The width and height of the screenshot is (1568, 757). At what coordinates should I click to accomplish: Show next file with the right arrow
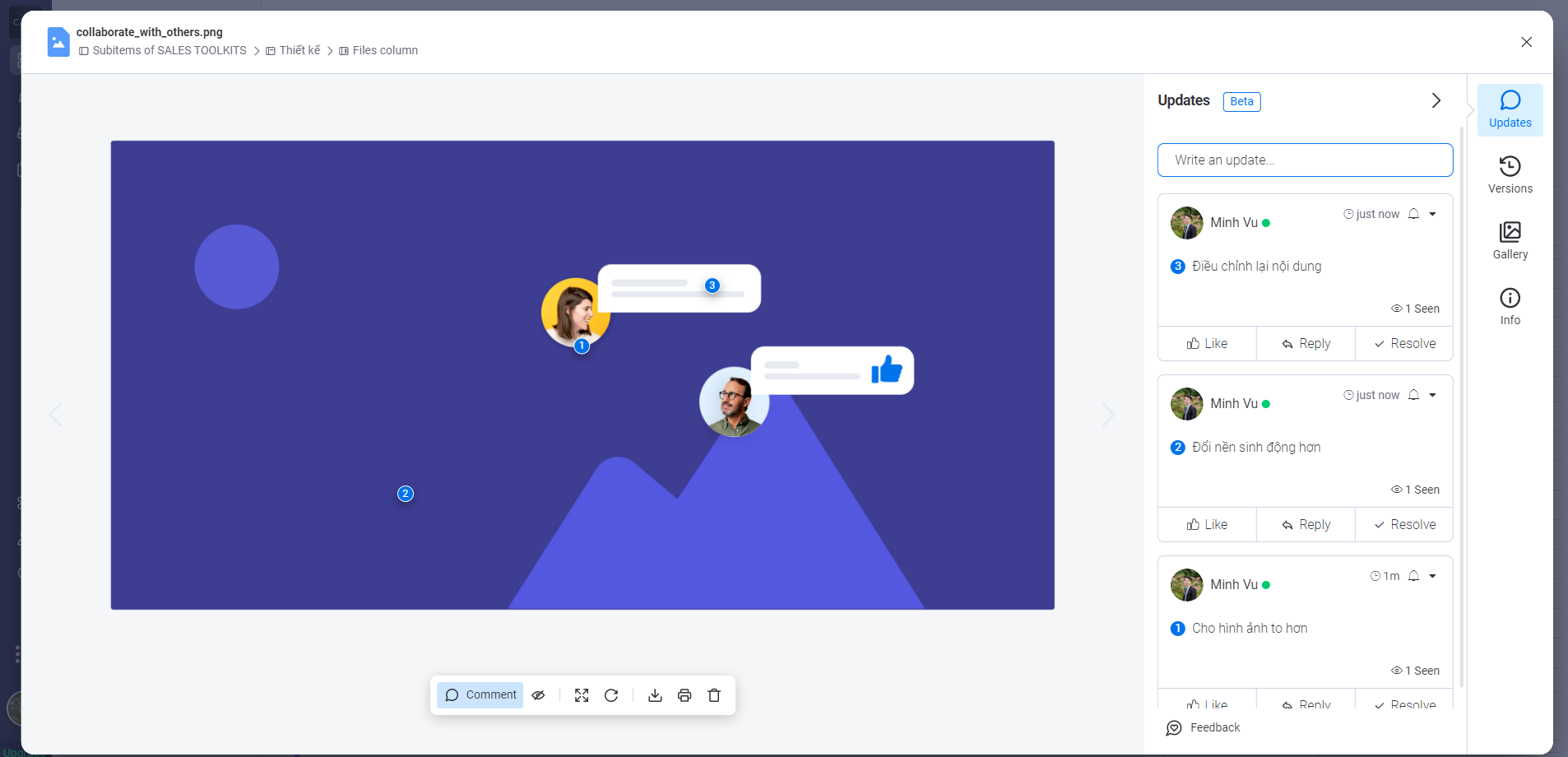[x=1108, y=415]
